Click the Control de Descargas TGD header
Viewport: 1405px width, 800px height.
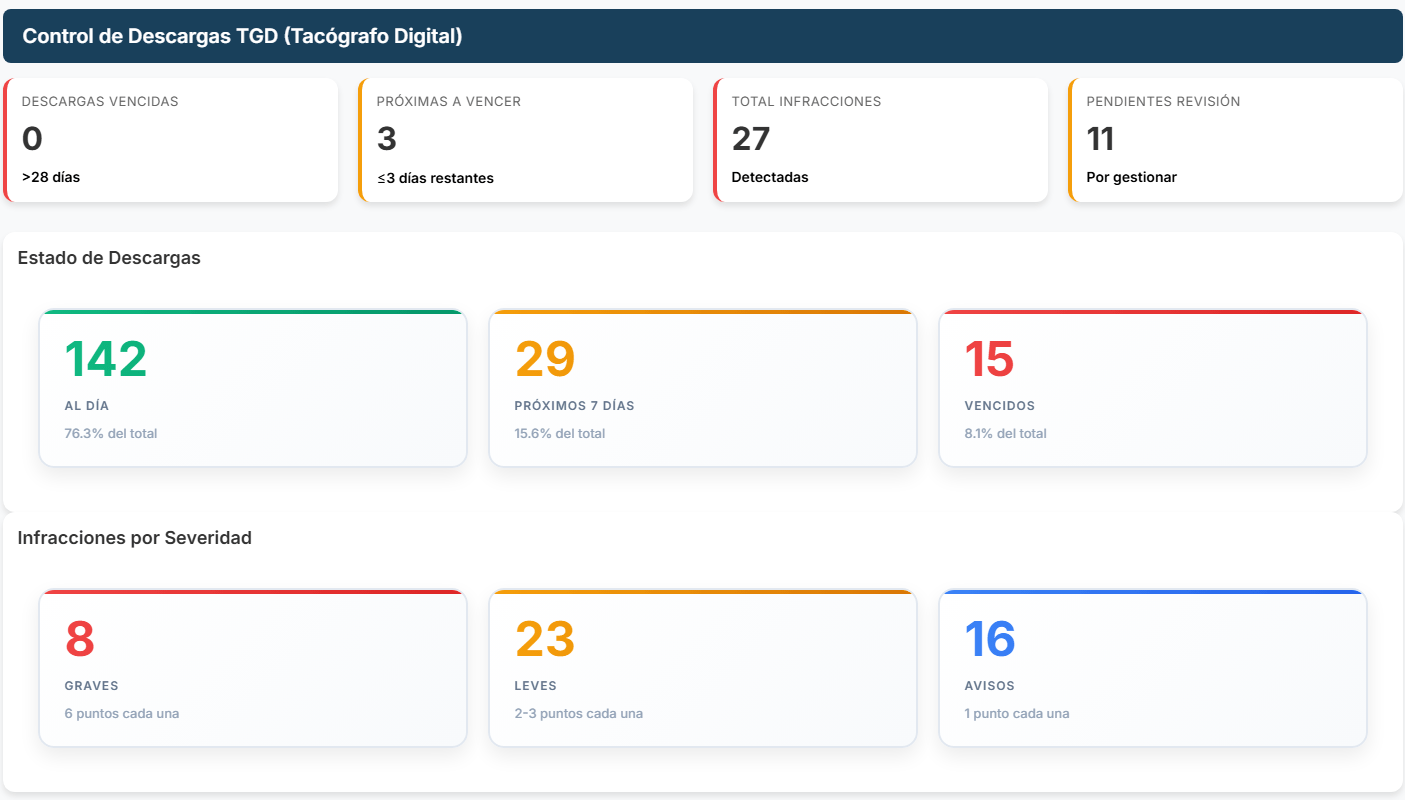point(242,36)
